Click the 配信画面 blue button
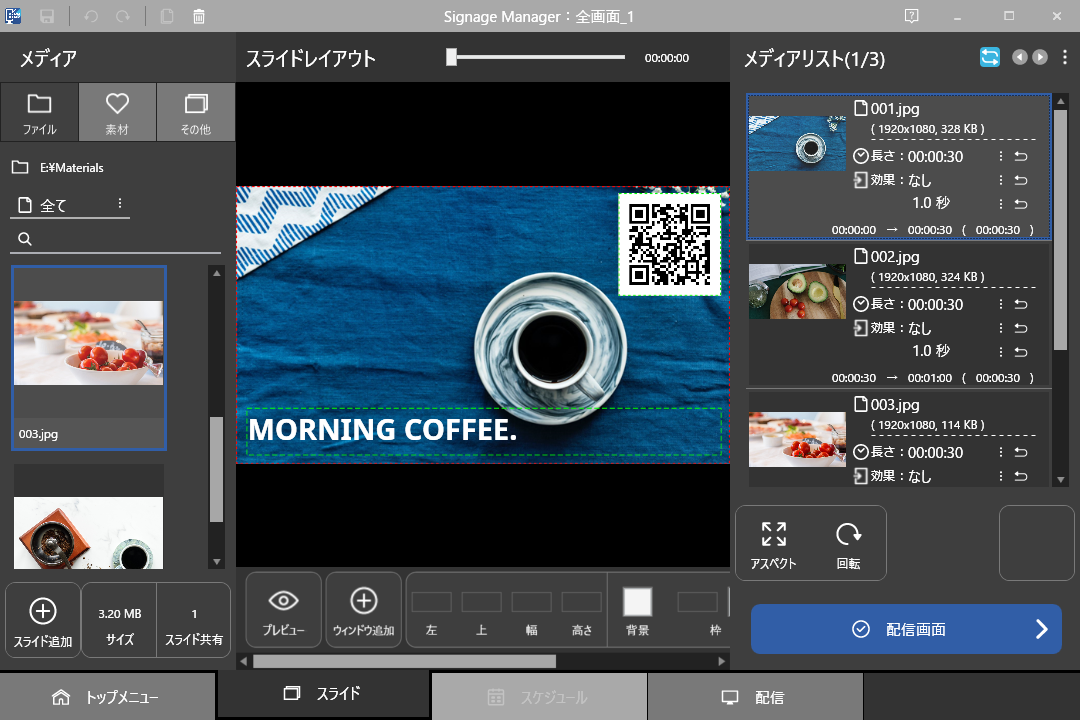 (x=906, y=629)
